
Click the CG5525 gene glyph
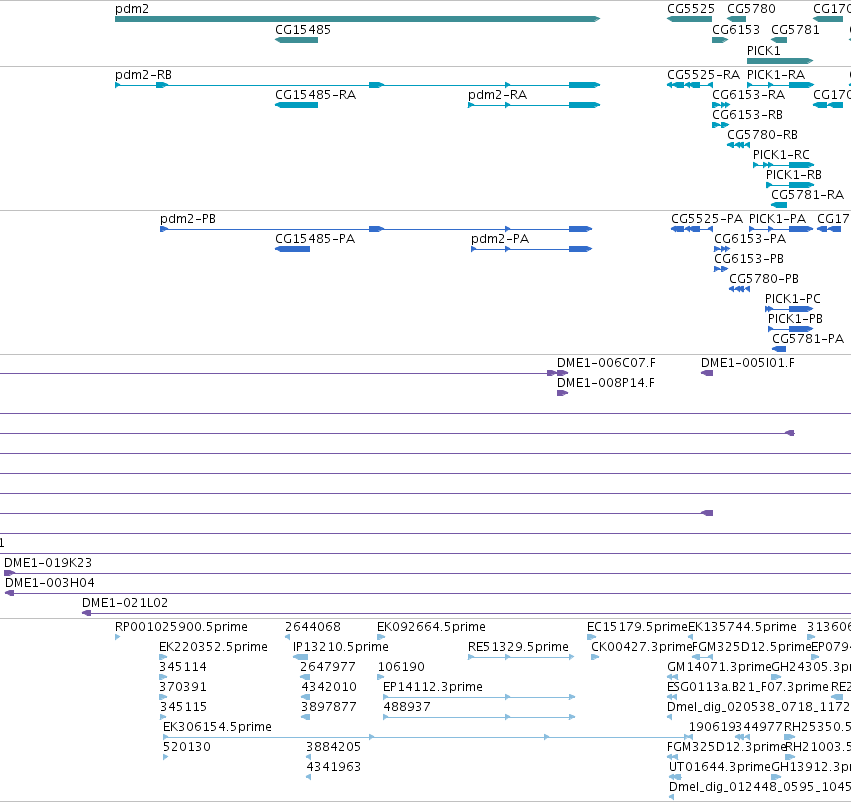pos(689,19)
